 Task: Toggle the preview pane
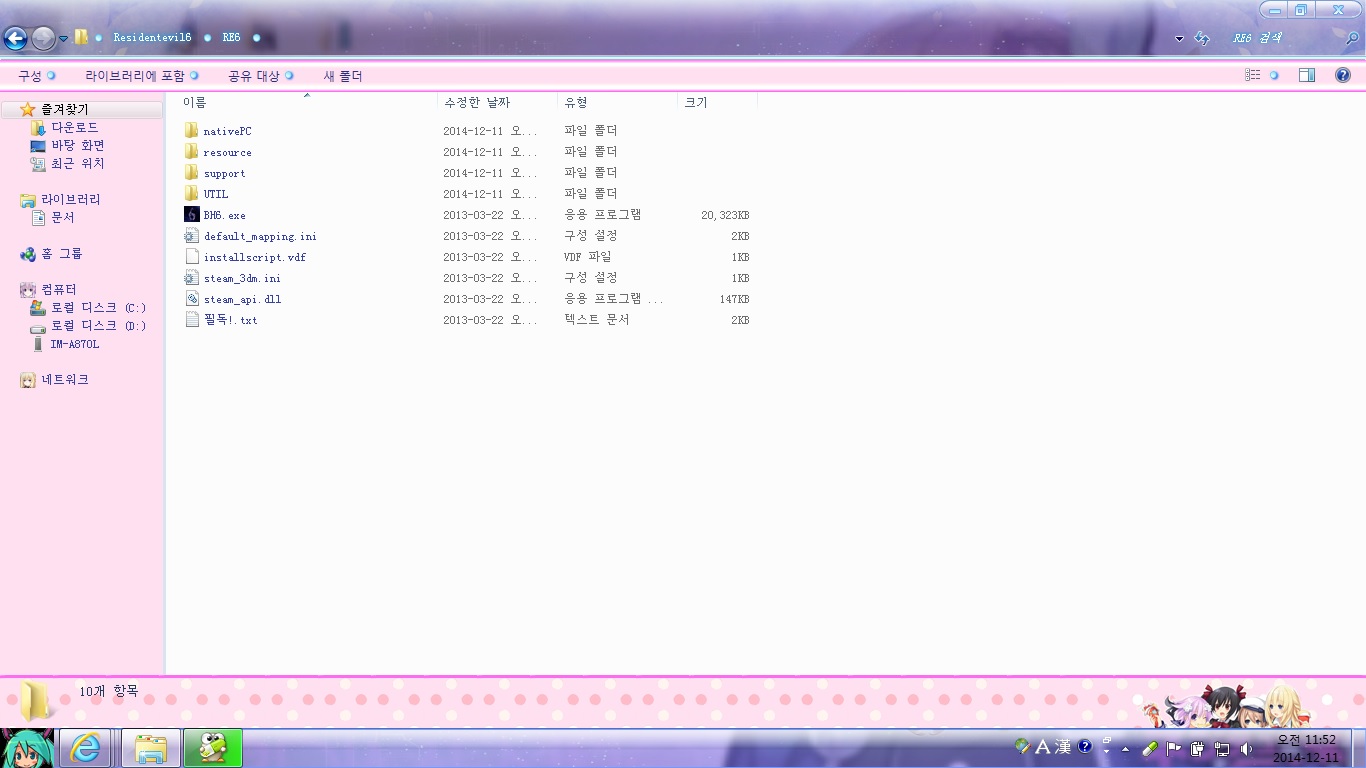(1307, 75)
